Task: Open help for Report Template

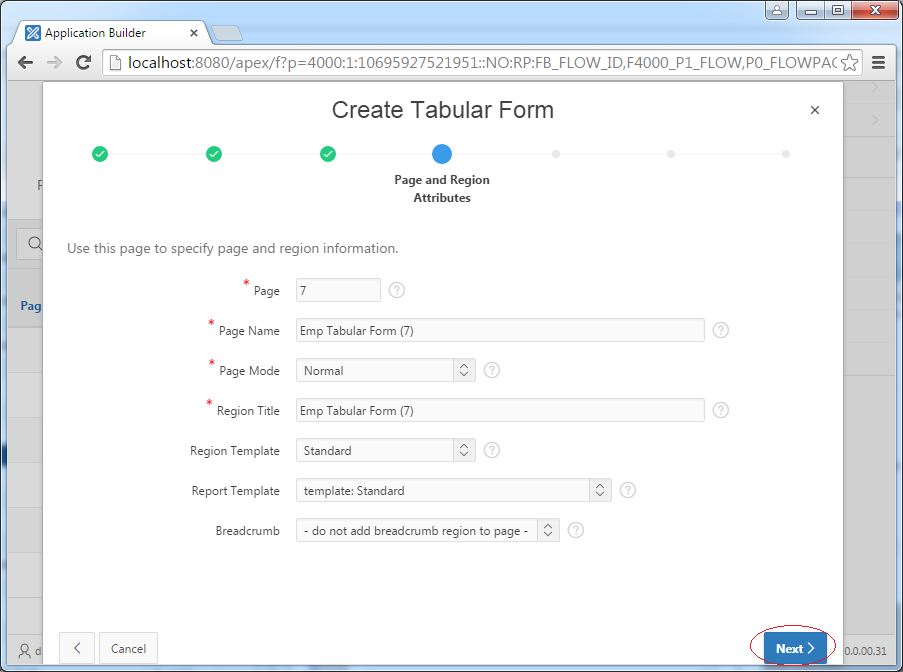Action: (627, 490)
